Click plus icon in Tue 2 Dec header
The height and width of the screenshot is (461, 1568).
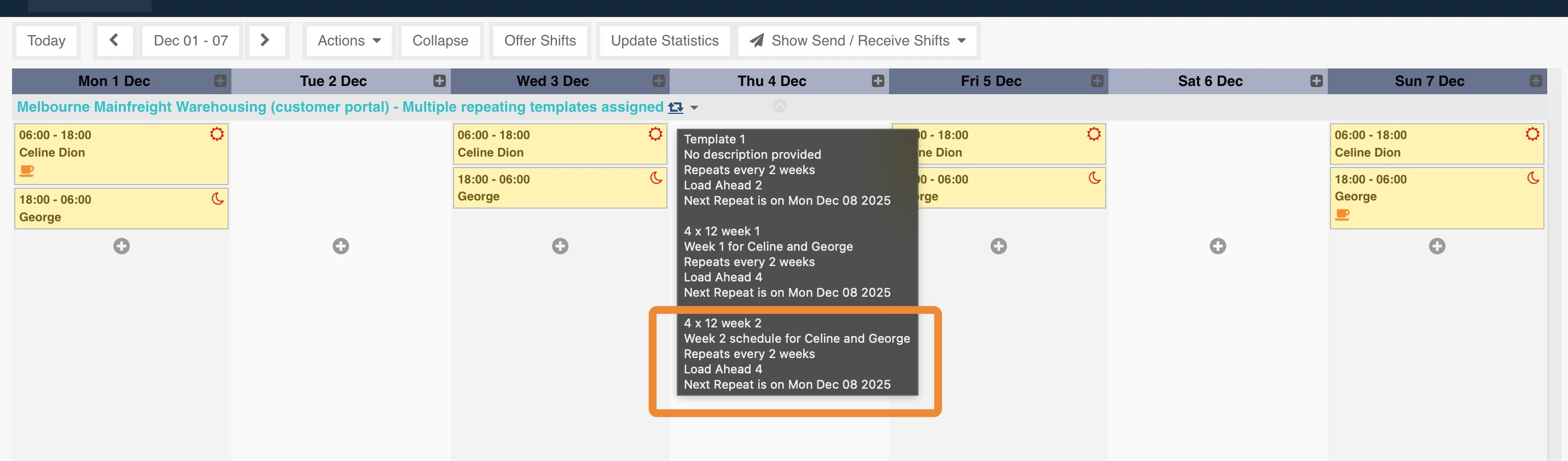tap(439, 81)
